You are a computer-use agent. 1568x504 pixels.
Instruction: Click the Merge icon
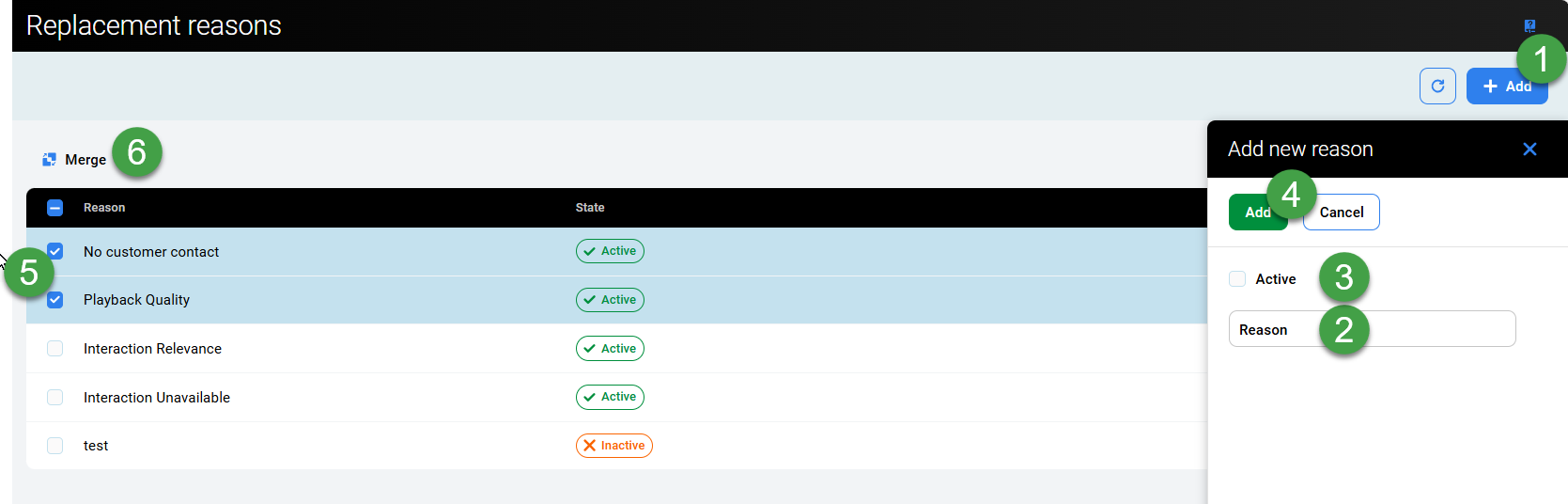[x=50, y=160]
